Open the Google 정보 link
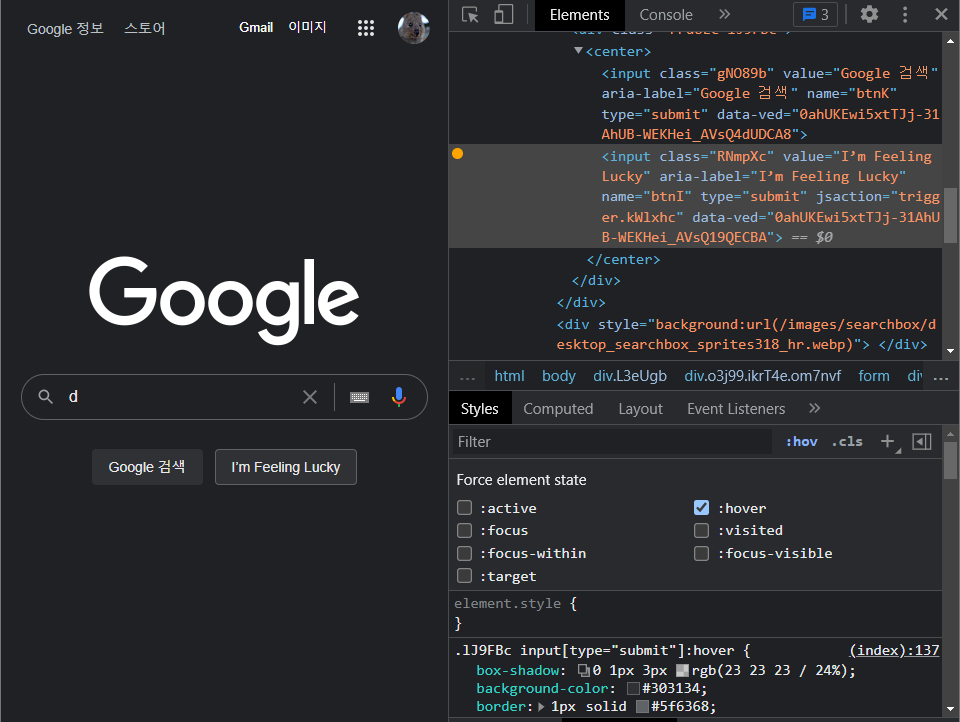Image resolution: width=960 pixels, height=722 pixels. coord(66,29)
